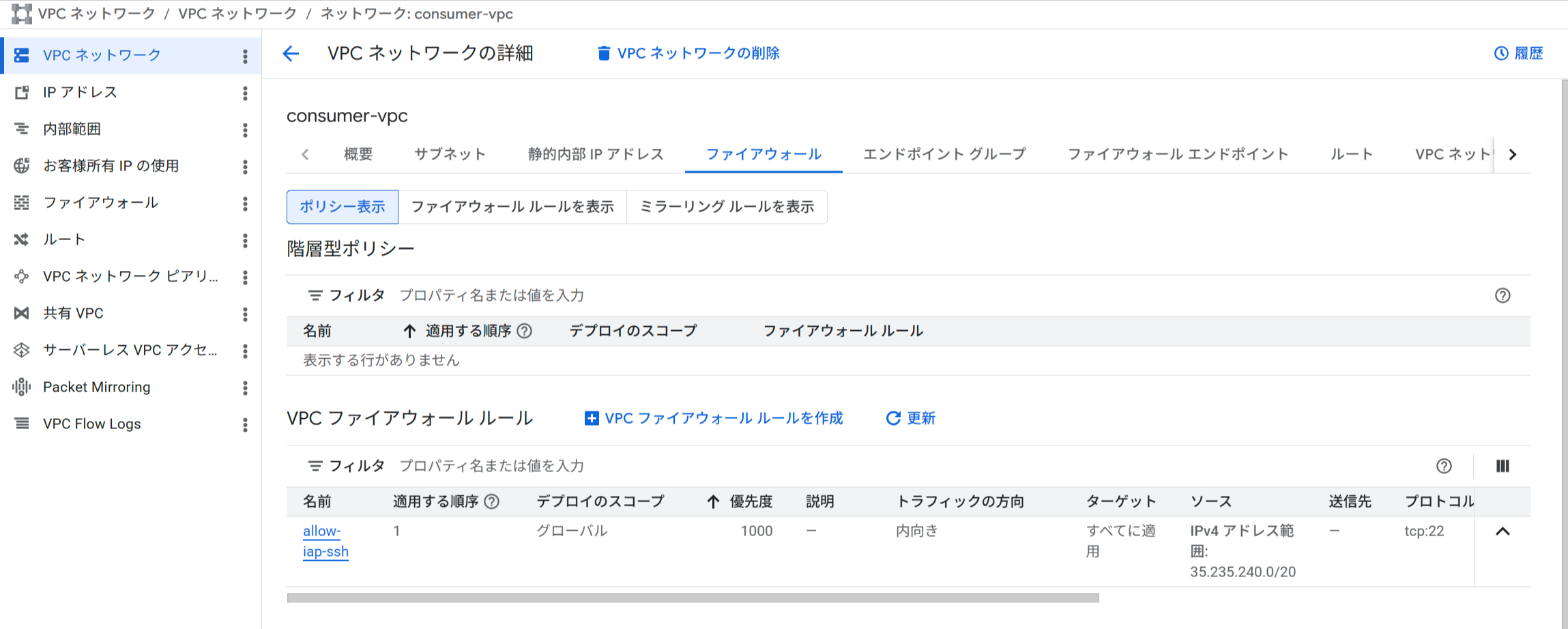Open more options for ルート sidebar item
1568x629 pixels.
[245, 240]
